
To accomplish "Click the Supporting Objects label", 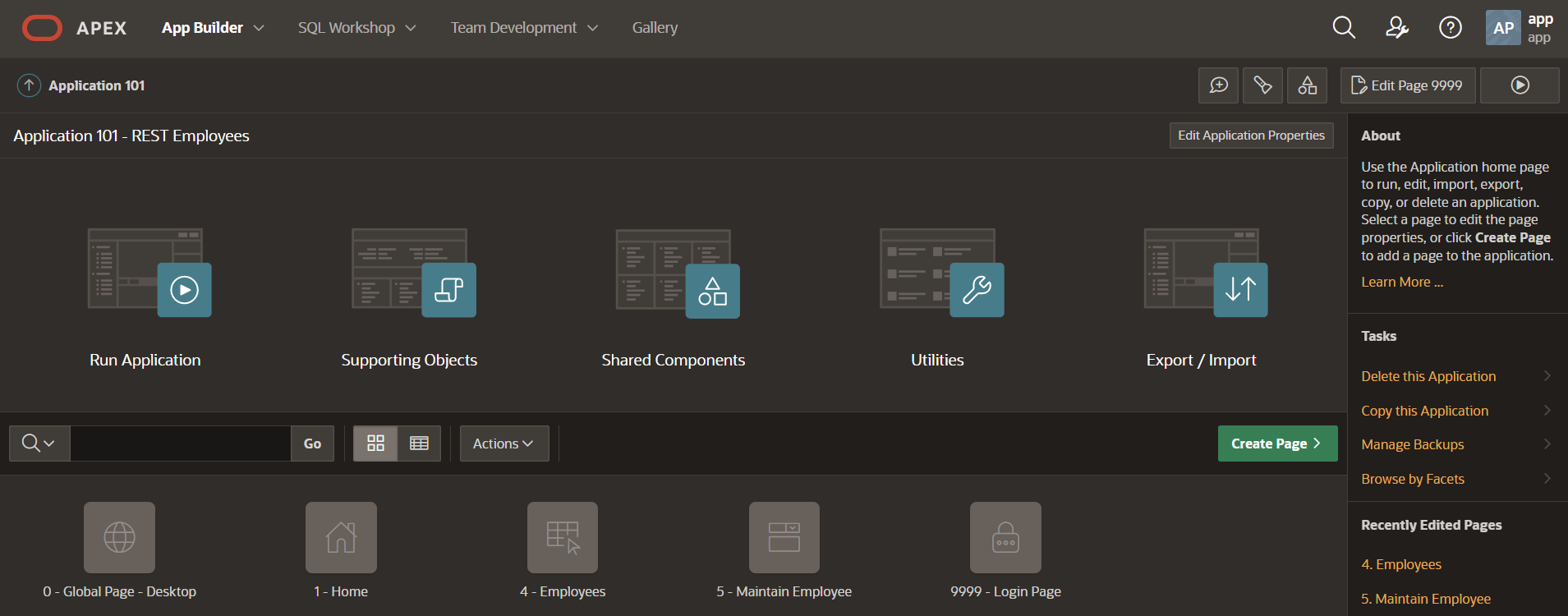I will click(409, 360).
